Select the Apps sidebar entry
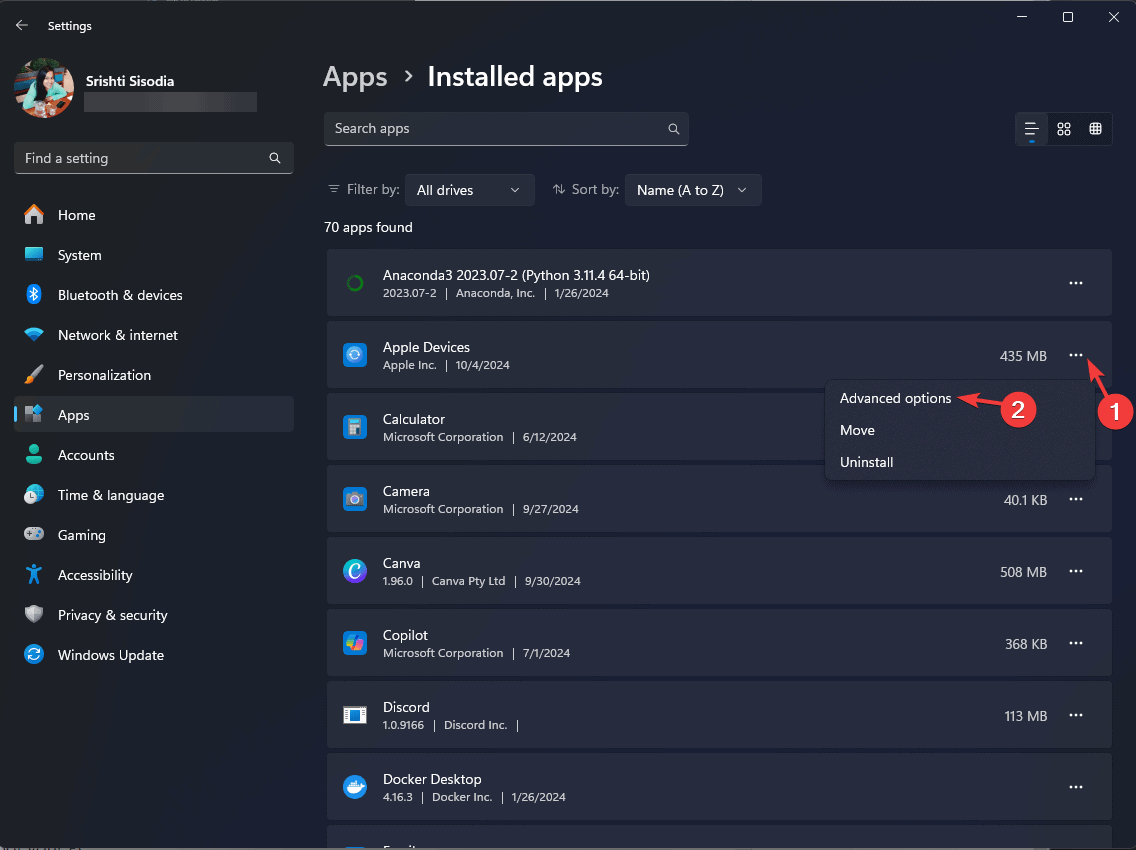The width and height of the screenshot is (1136, 850). [x=154, y=414]
